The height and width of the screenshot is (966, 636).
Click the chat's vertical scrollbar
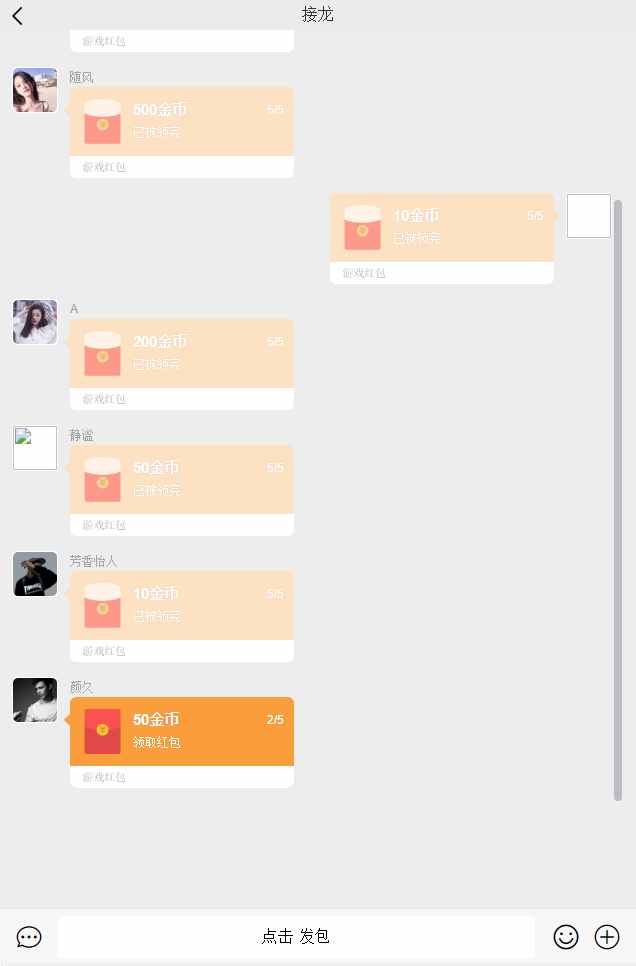pos(618,500)
